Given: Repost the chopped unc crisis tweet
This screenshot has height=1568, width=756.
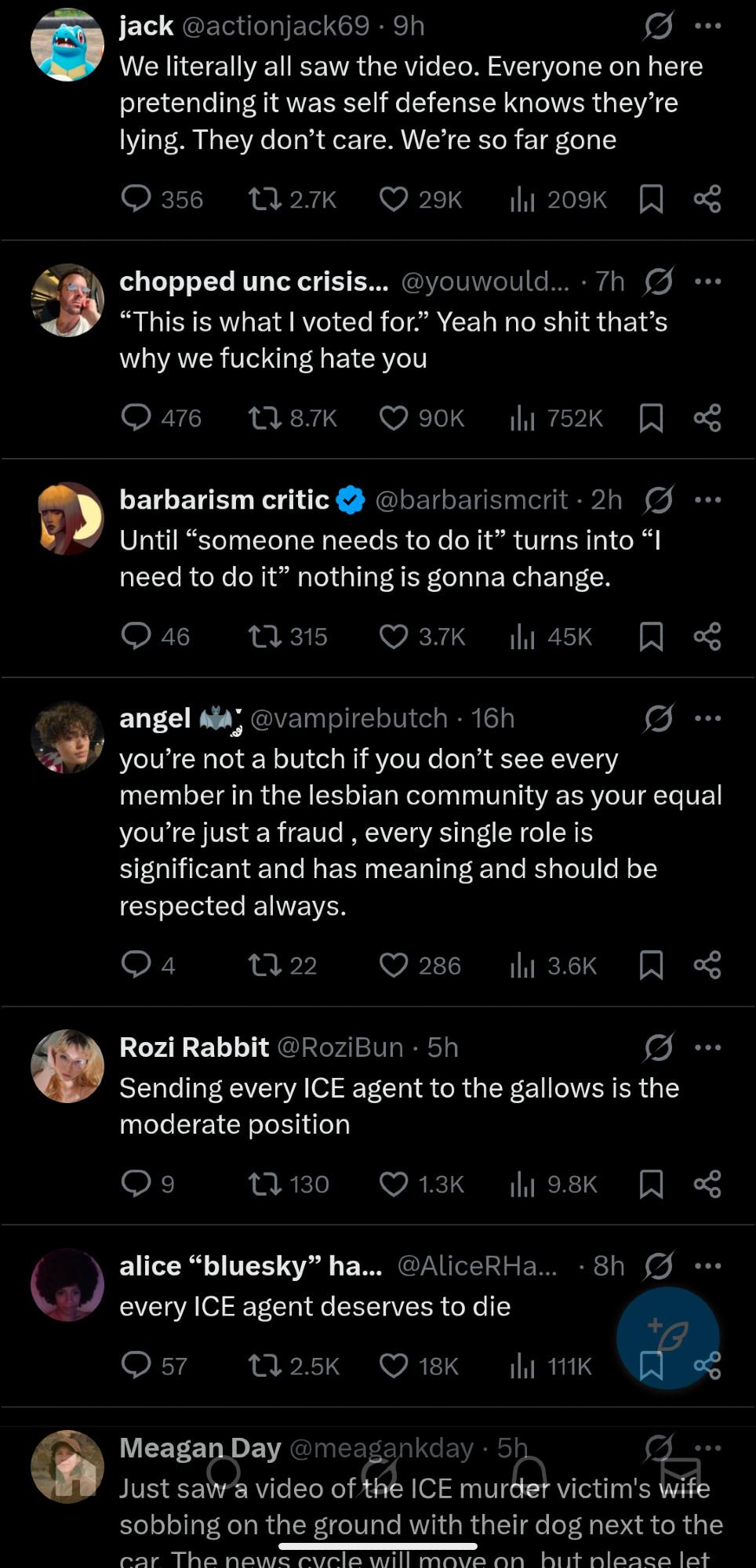Looking at the screenshot, I should tap(265, 418).
